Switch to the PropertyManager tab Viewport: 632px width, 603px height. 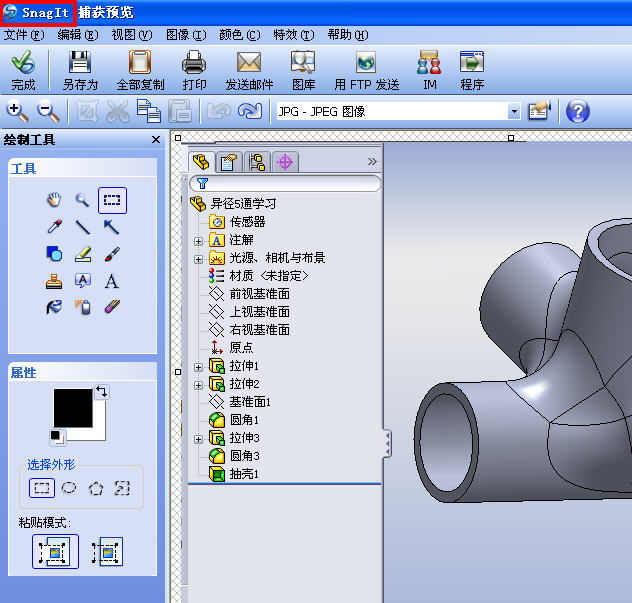tap(229, 162)
